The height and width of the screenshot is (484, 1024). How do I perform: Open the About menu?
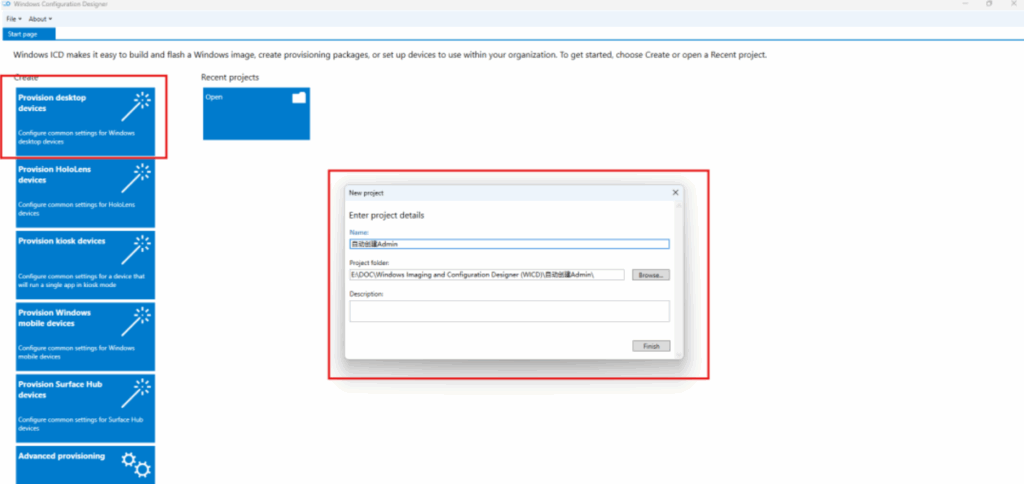(40, 19)
